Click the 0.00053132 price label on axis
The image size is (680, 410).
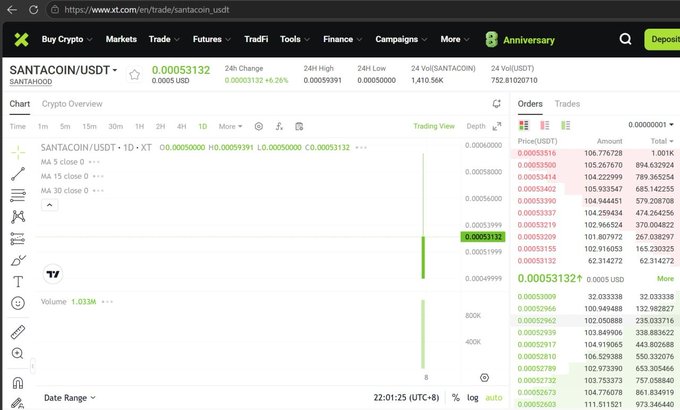pyautogui.click(x=483, y=237)
